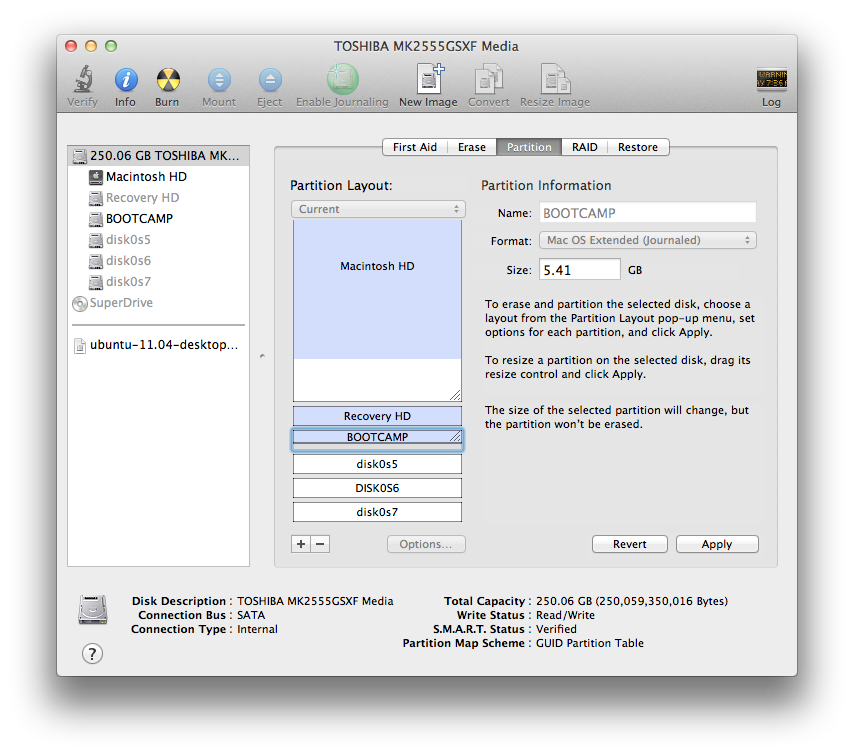
Task: Open the help question mark button
Action: click(93, 653)
